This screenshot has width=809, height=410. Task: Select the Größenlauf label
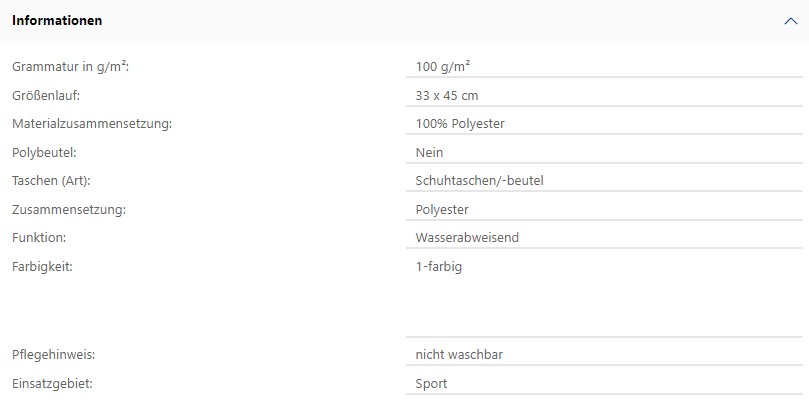46,95
